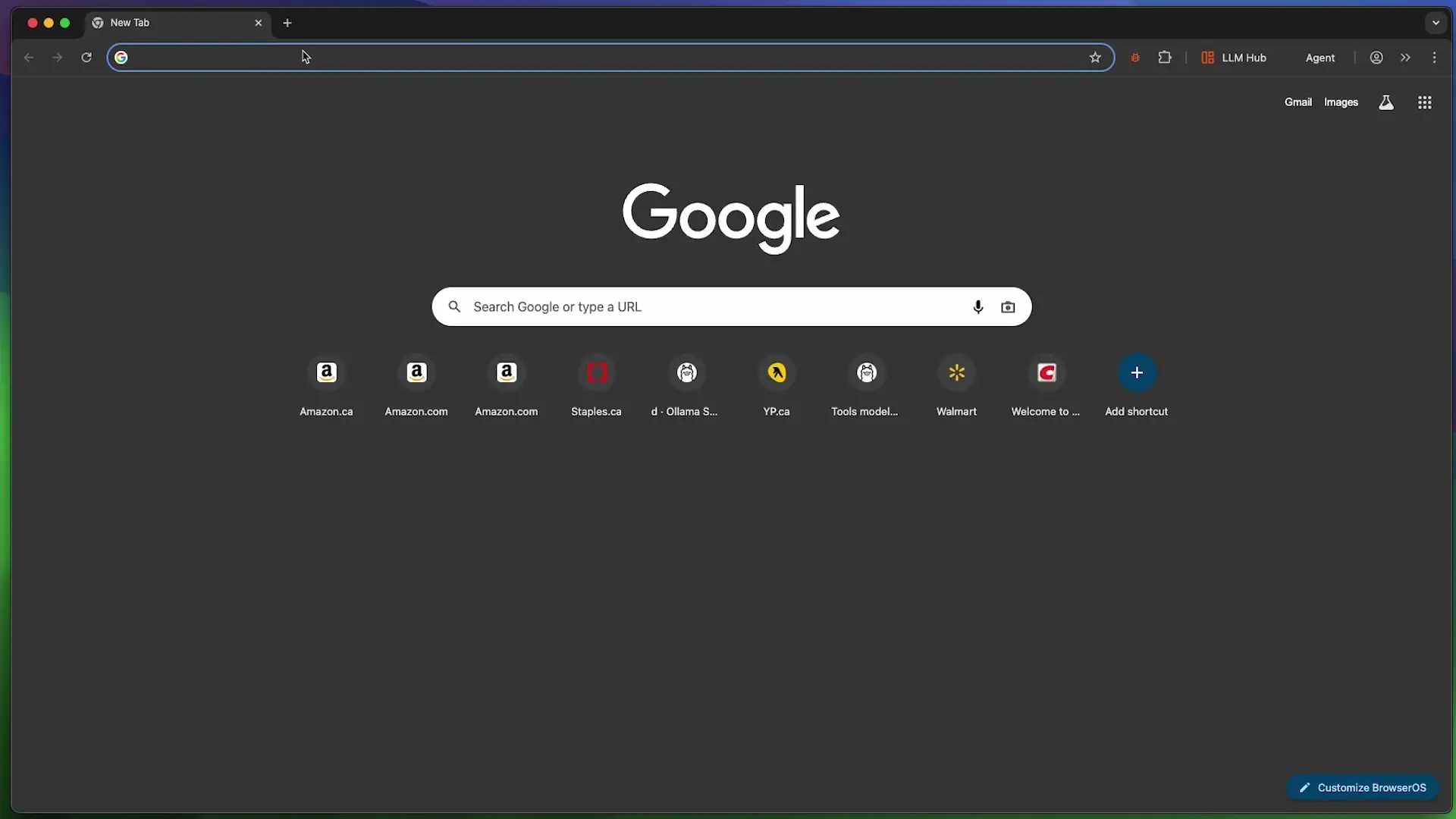The width and height of the screenshot is (1456, 819).
Task: Click the Google logo
Action: pyautogui.click(x=731, y=217)
